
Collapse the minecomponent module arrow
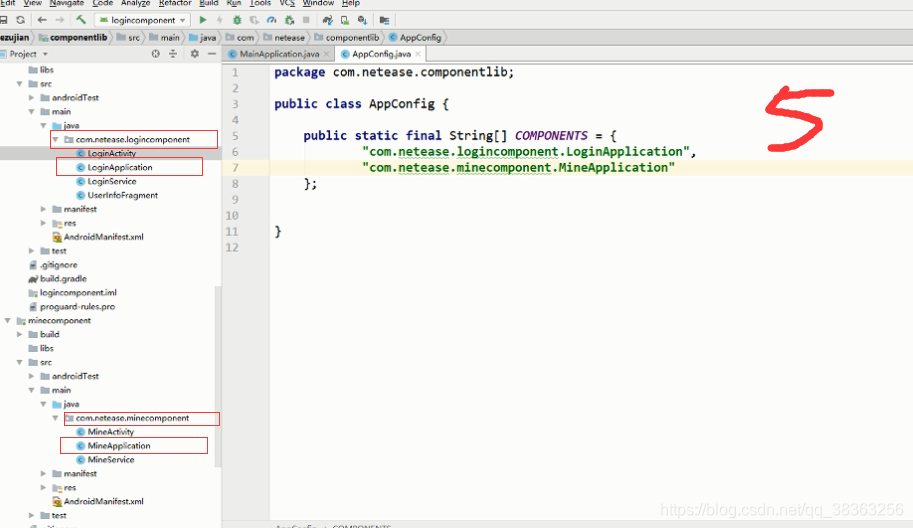pos(8,320)
